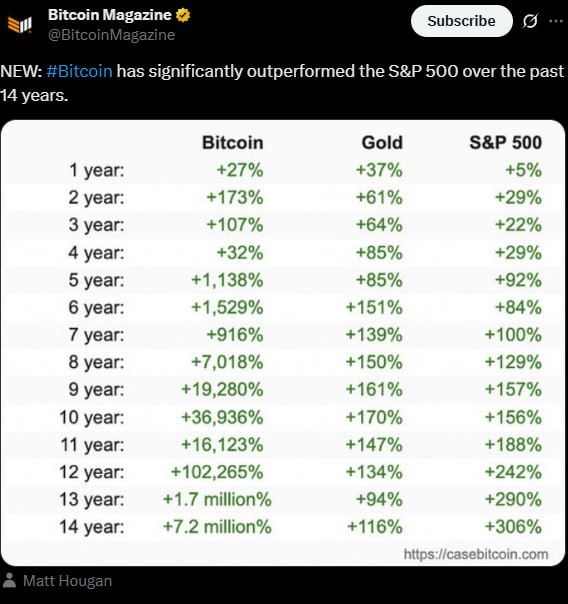Subscribe to Bitcoin Magazine
568x604 pixels.
click(x=461, y=21)
